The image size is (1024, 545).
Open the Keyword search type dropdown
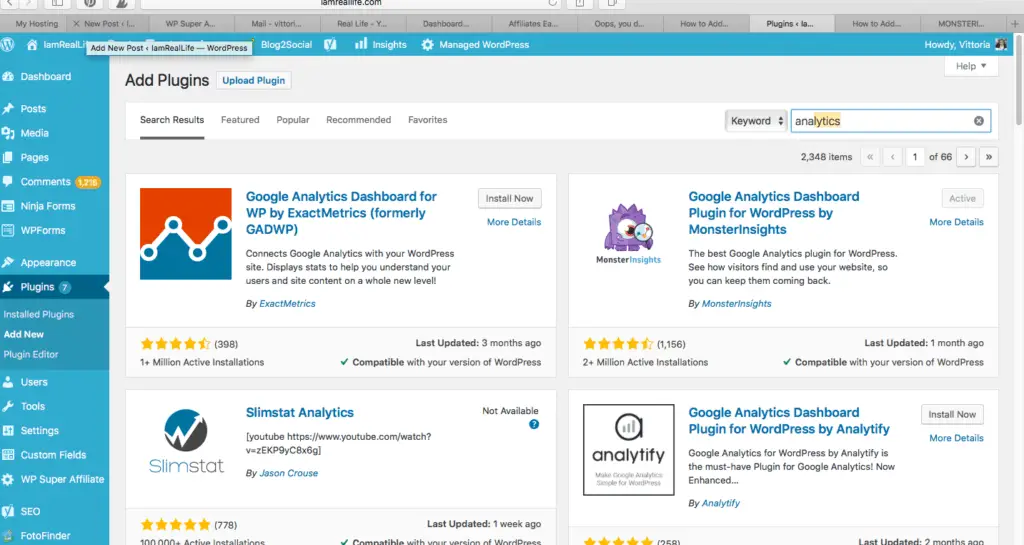point(756,121)
